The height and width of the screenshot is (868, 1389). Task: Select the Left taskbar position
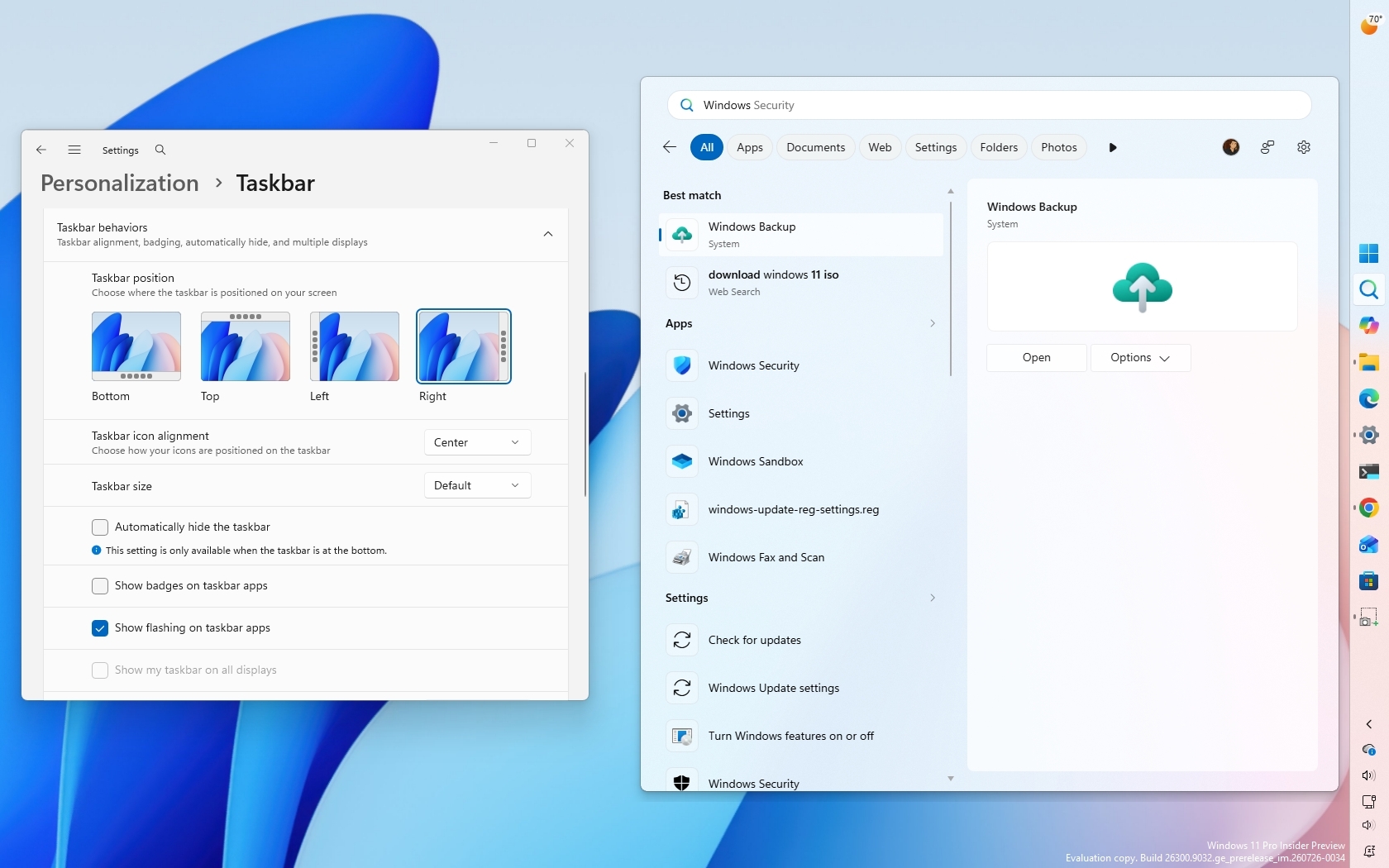[355, 346]
